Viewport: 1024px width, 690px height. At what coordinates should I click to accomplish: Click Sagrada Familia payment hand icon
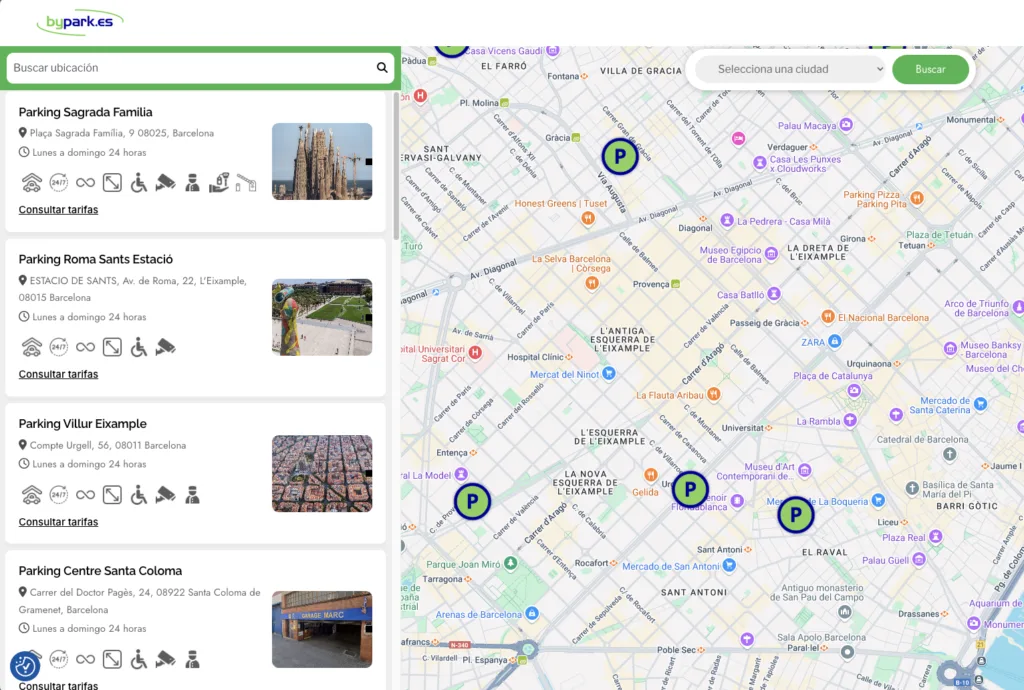click(219, 182)
